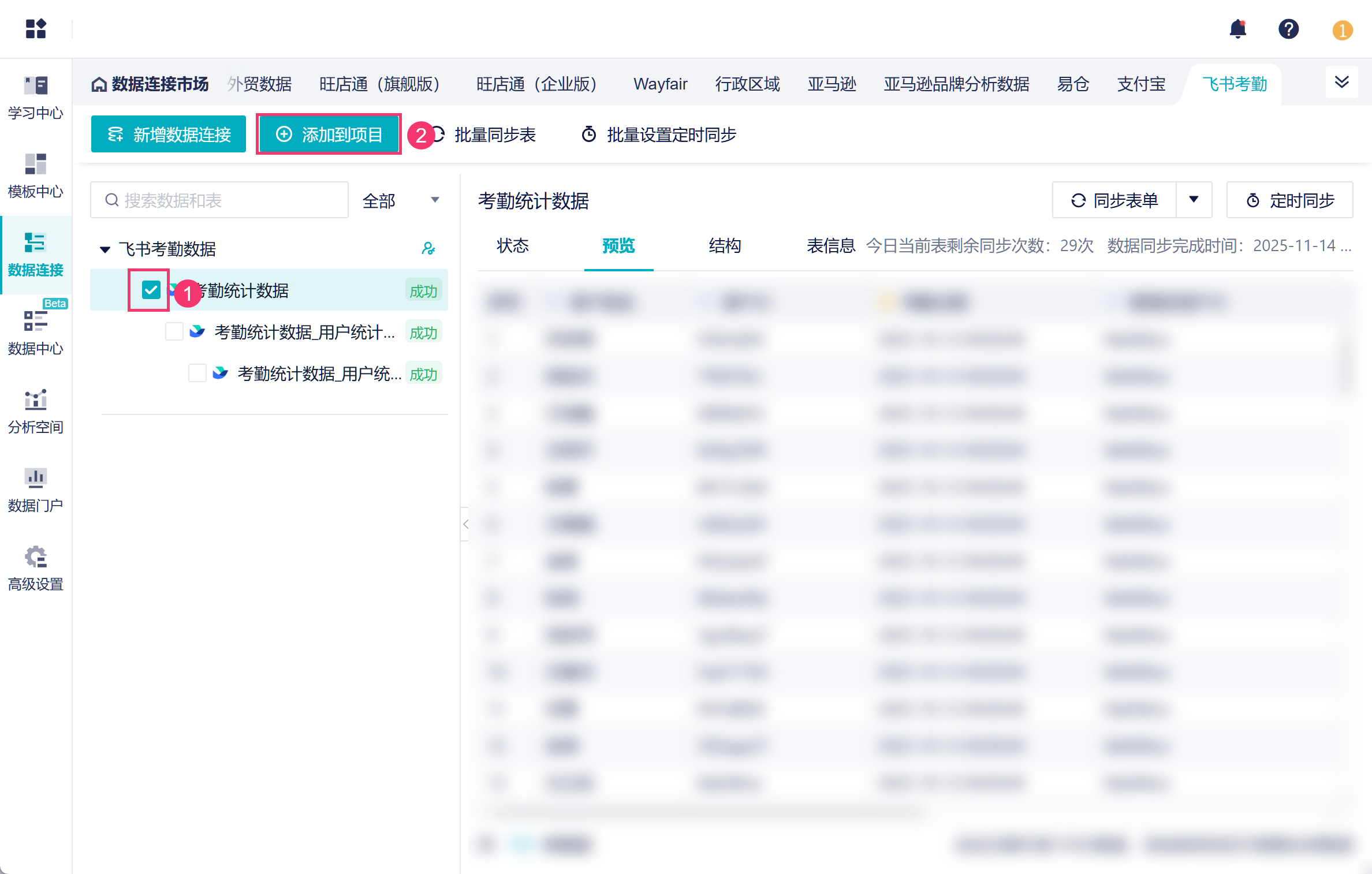This screenshot has width=1372, height=874.
Task: Click the 新增数据连接 button
Action: [x=169, y=135]
